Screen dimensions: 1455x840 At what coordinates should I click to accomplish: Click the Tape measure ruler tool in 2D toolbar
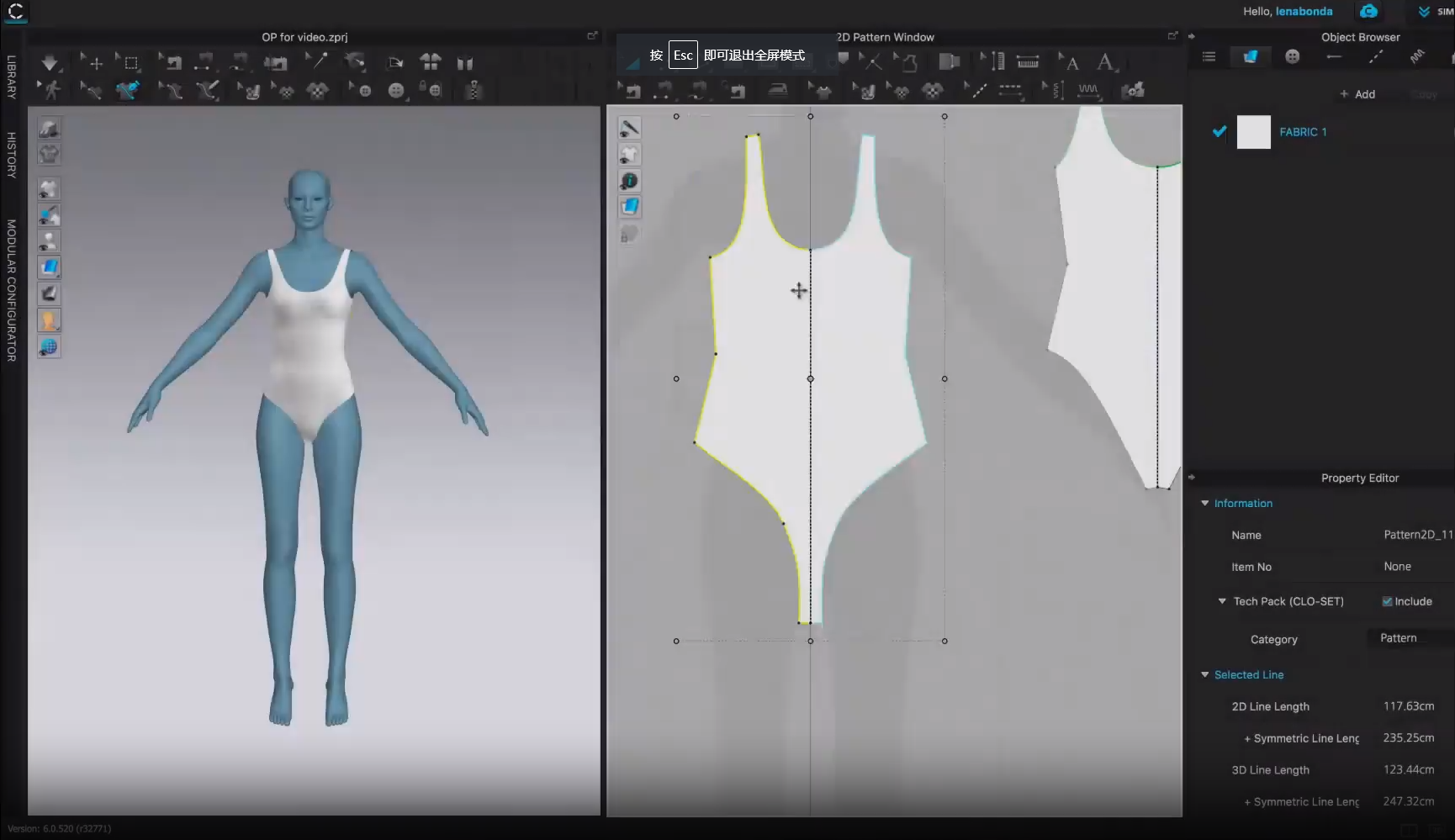[1028, 62]
